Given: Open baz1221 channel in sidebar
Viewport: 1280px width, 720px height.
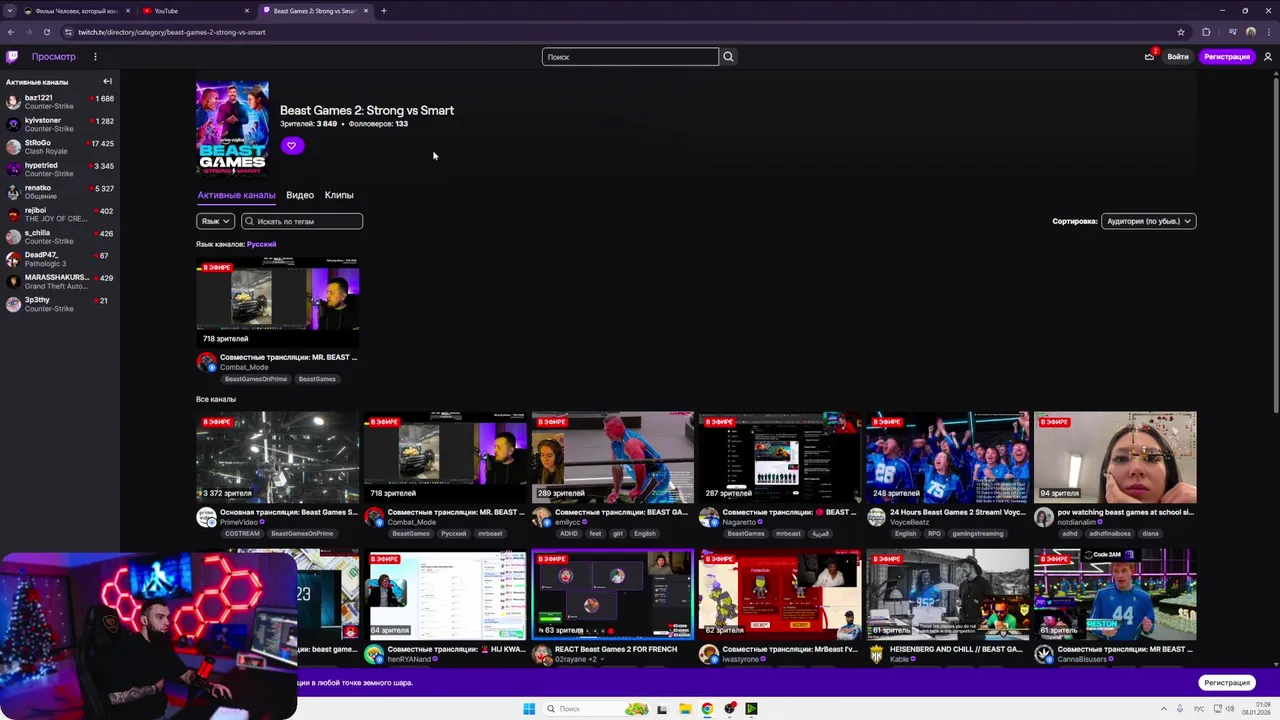Looking at the screenshot, I should (60, 101).
